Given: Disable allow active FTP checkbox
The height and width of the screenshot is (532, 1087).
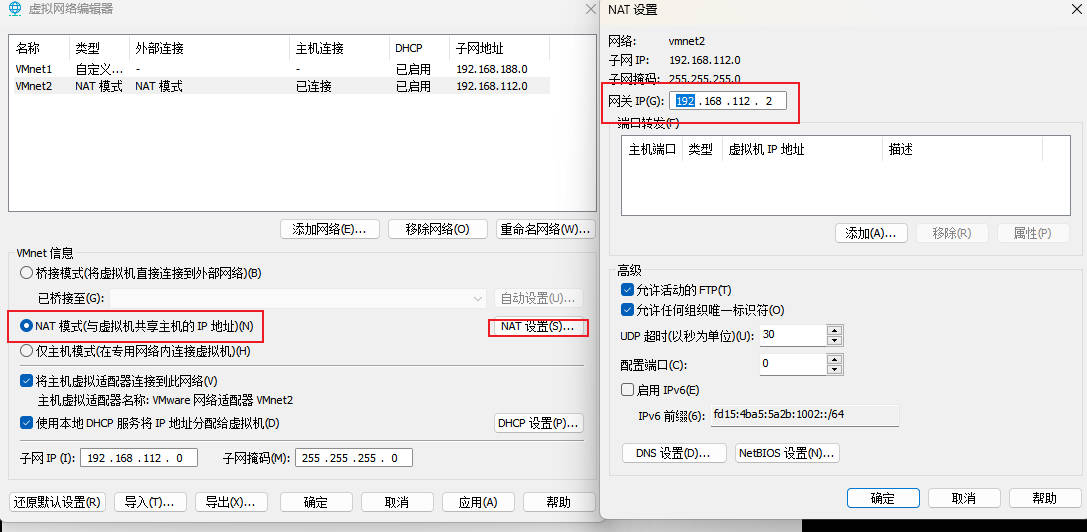Looking at the screenshot, I should coord(628,290).
